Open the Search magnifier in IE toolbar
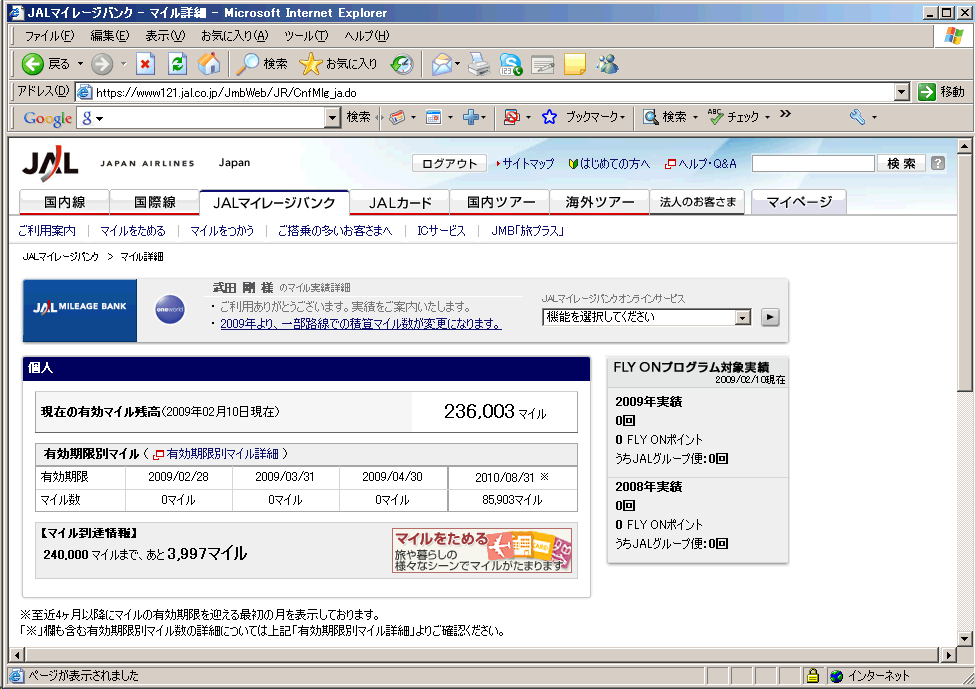The width and height of the screenshot is (976, 689). pyautogui.click(x=248, y=63)
